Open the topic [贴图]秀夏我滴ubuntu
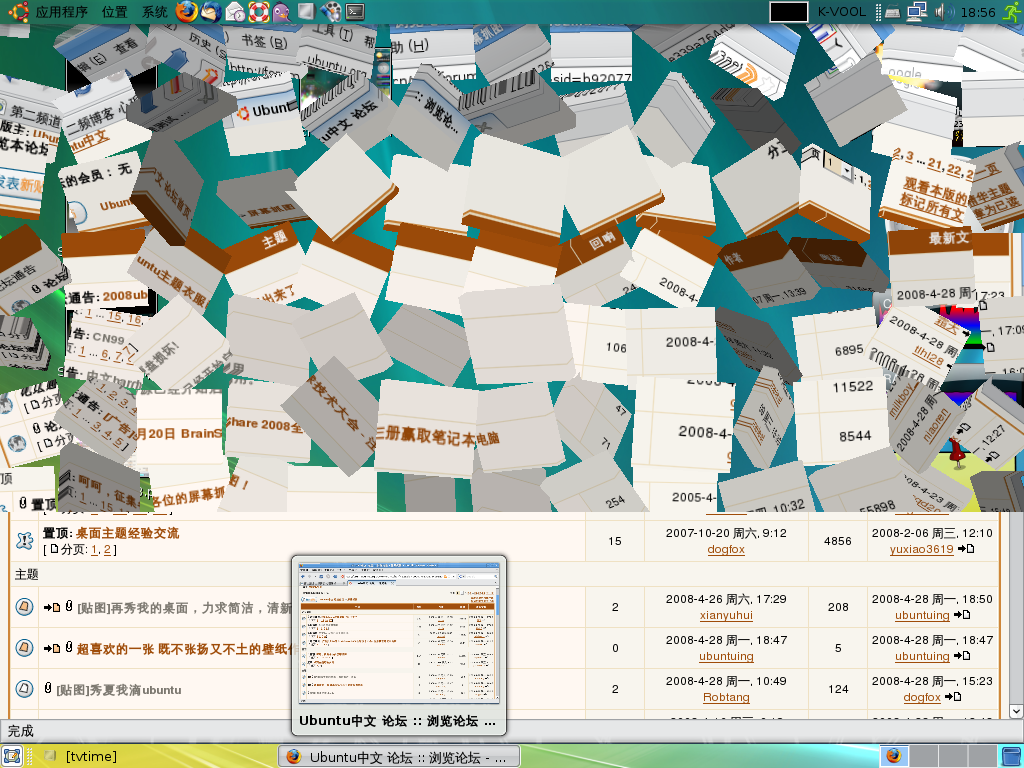 click(x=119, y=690)
